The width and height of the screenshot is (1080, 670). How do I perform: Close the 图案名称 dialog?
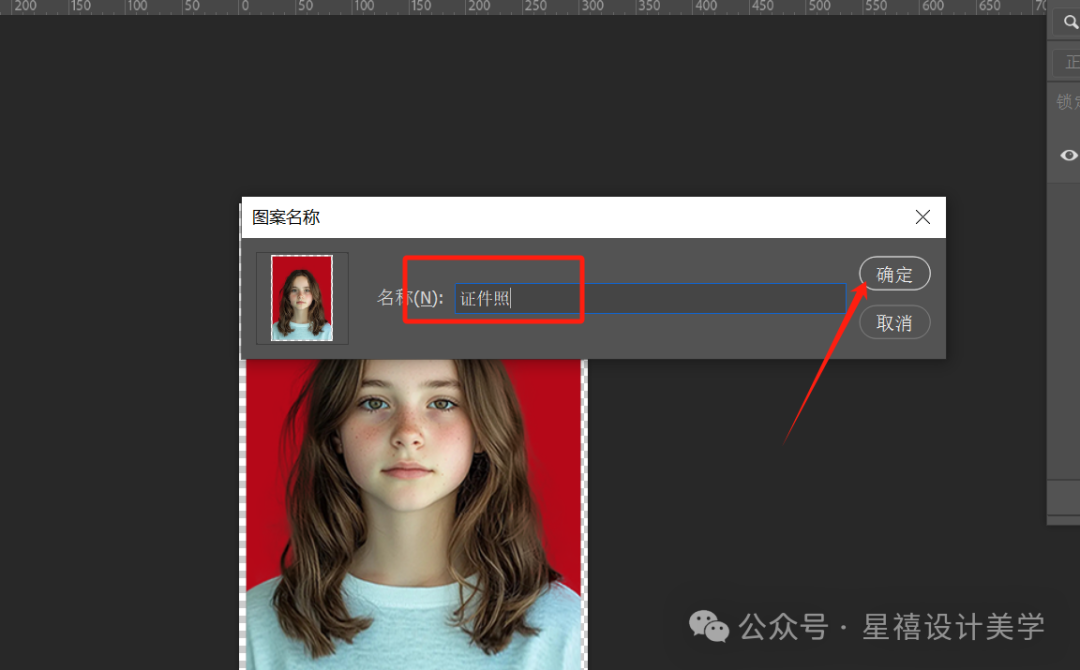coord(922,218)
